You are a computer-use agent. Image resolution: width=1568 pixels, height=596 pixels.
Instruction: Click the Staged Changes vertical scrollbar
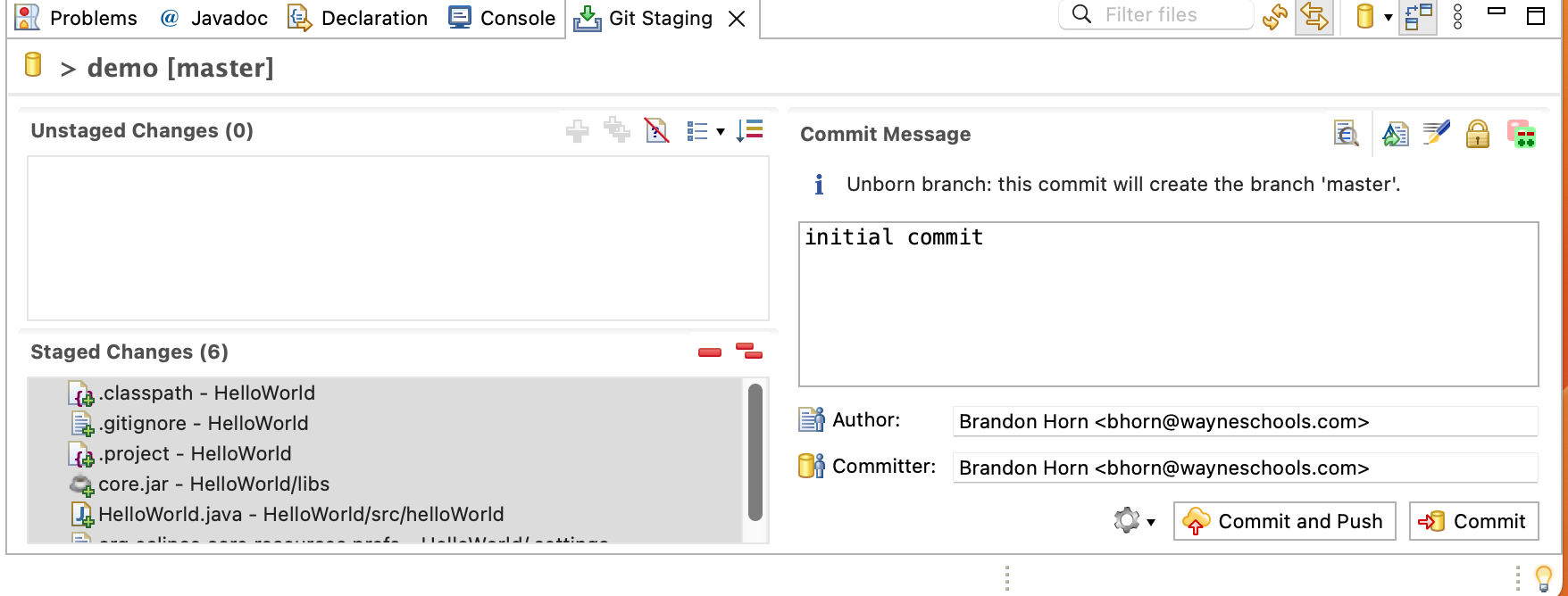pyautogui.click(x=755, y=451)
